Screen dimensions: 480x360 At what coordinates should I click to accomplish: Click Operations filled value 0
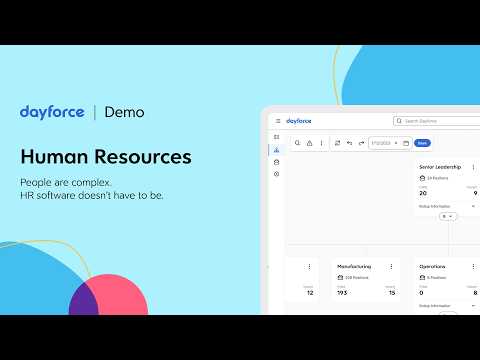(x=421, y=293)
